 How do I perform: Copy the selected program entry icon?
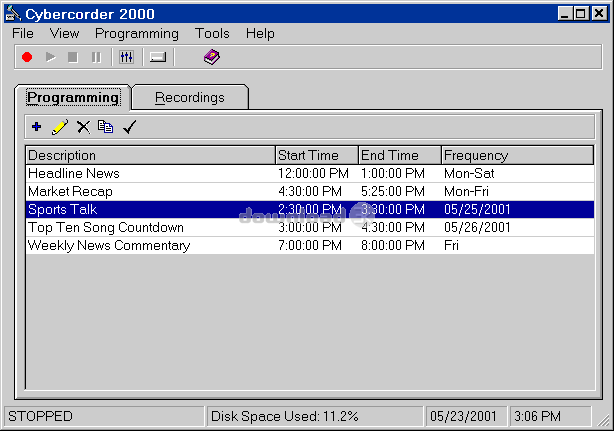pyautogui.click(x=106, y=127)
